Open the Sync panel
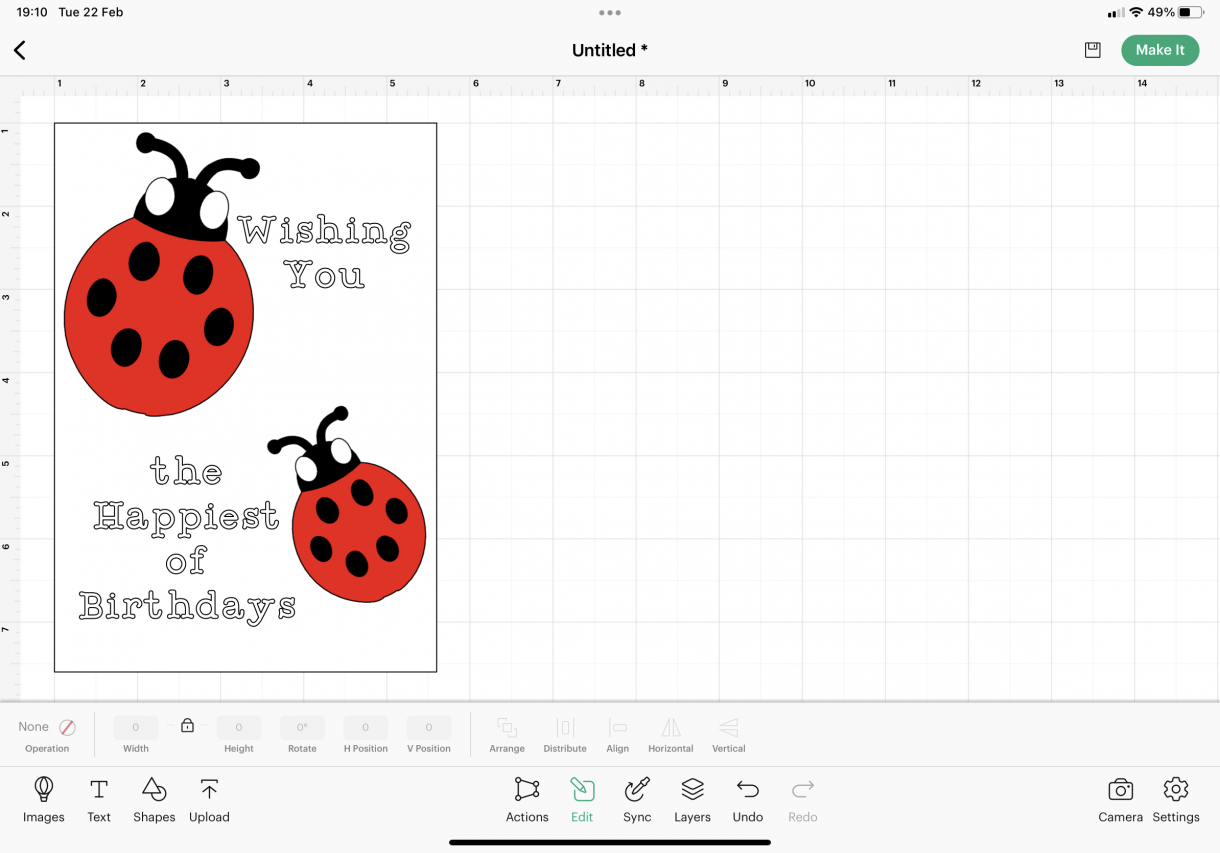 point(637,800)
